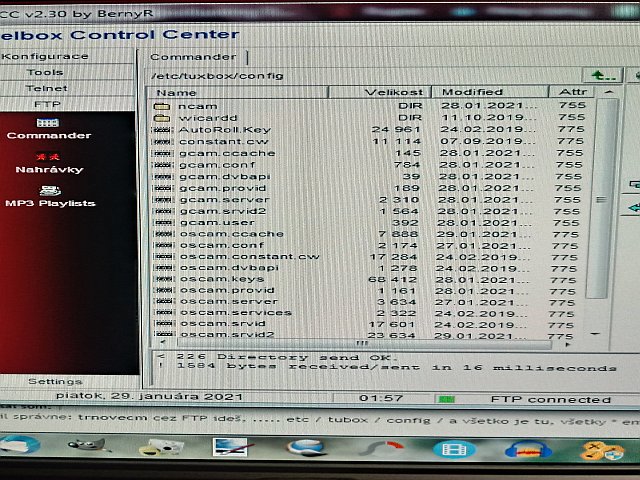Sort file list by Modified column
Screen dimensions: 640x480
(489, 92)
